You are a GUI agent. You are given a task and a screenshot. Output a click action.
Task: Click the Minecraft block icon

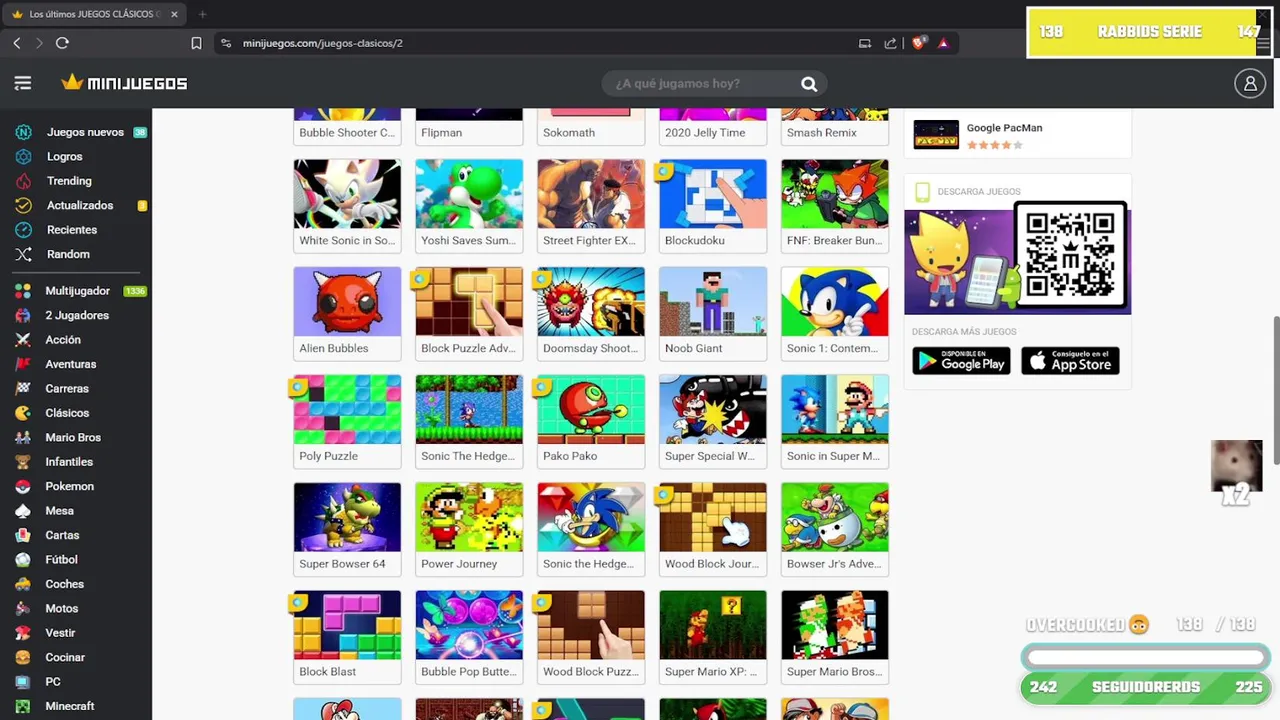point(23,706)
